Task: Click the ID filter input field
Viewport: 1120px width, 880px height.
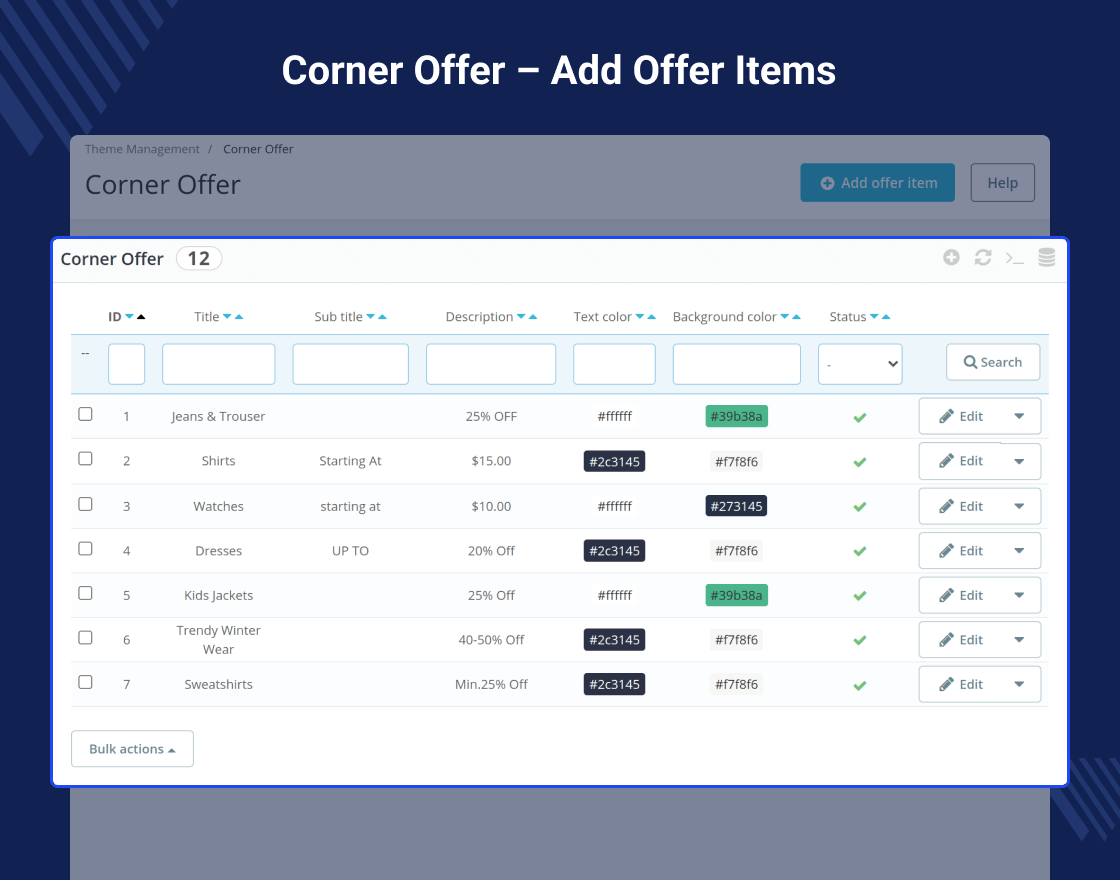Action: coord(126,364)
